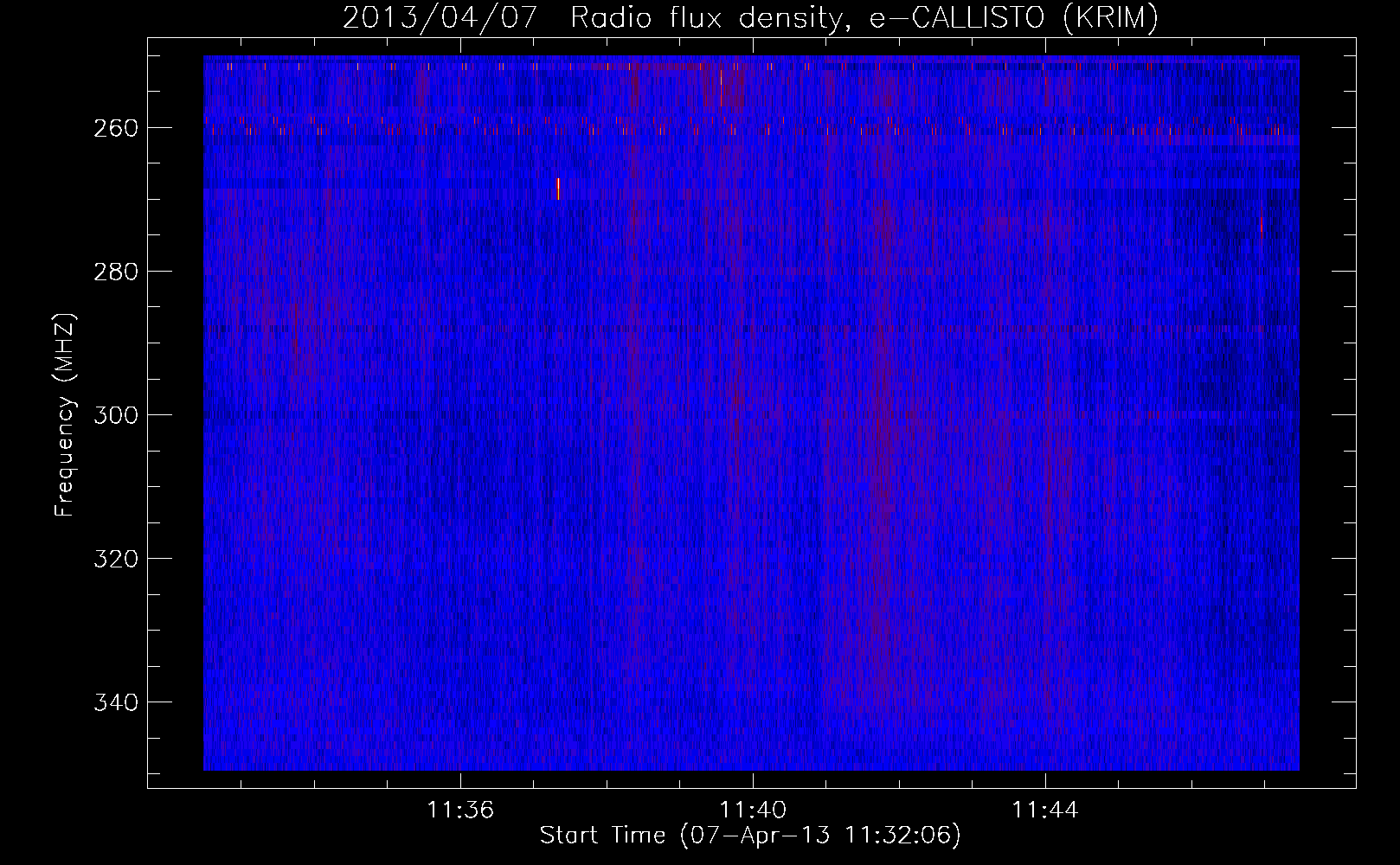
Task: Select the 260 frequency tick label
Action: 115,128
